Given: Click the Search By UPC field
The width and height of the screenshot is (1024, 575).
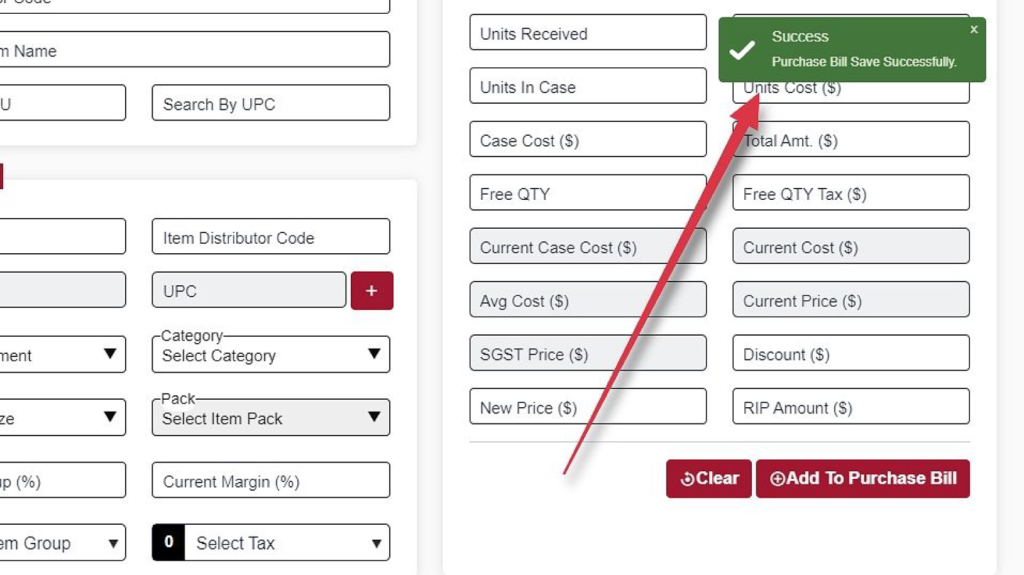Looking at the screenshot, I should pos(271,103).
